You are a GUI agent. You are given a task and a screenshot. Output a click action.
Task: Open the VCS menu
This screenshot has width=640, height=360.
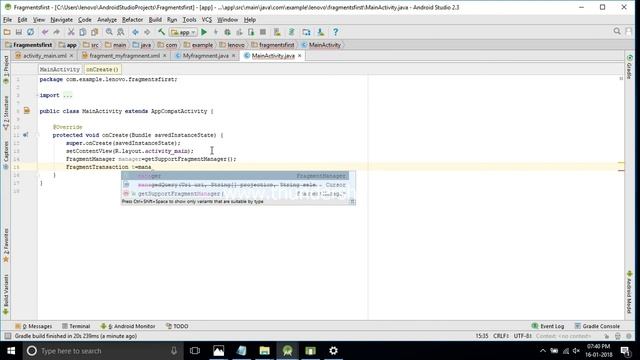207,20
